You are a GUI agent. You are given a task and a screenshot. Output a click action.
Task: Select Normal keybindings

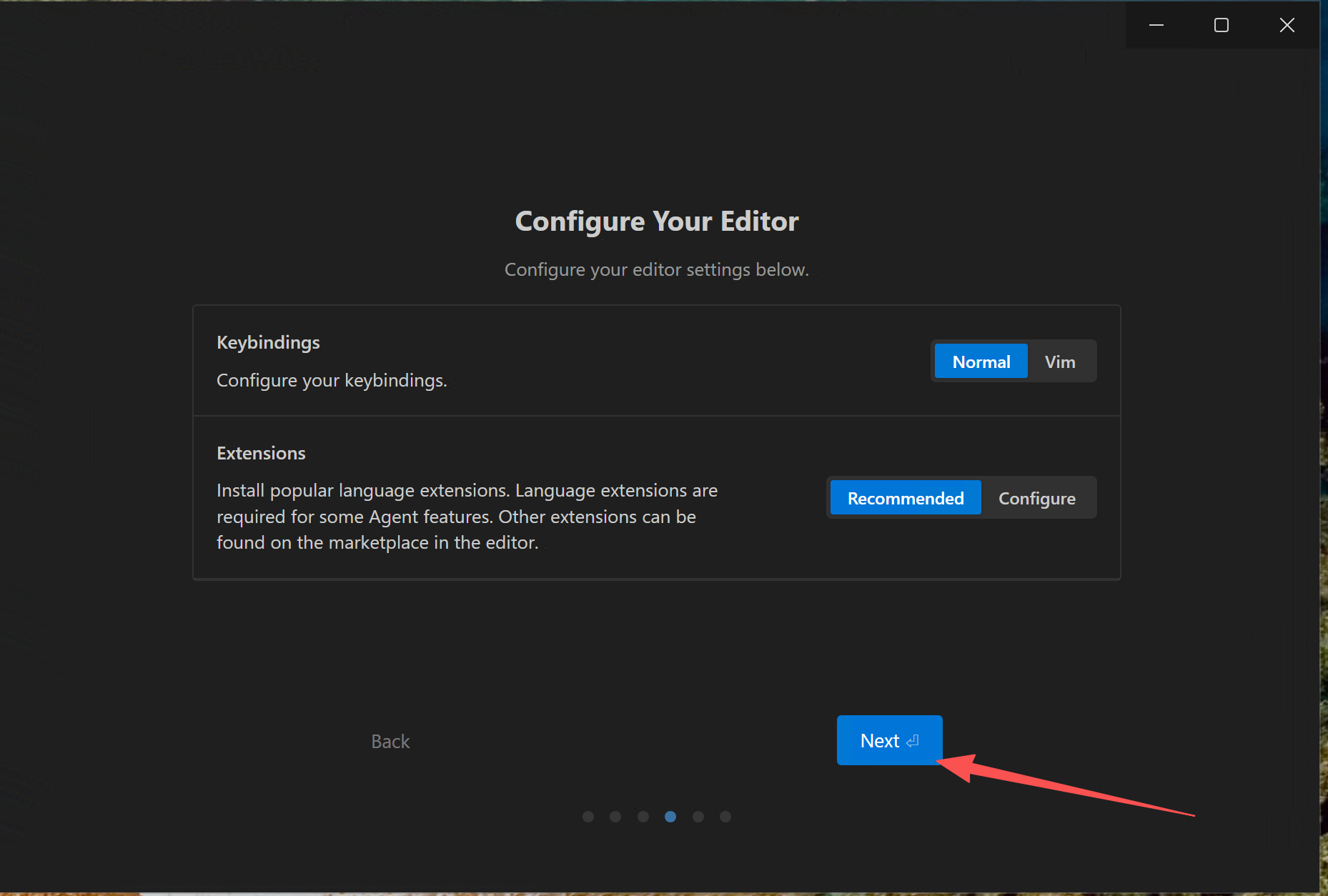pyautogui.click(x=981, y=362)
